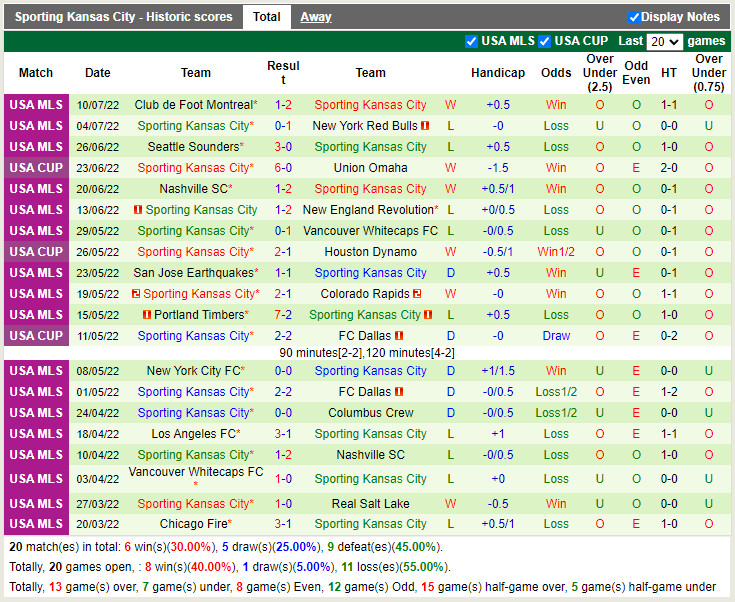Open the 6-0 score against Union Omaha
The height and width of the screenshot is (602, 735).
coord(283,168)
